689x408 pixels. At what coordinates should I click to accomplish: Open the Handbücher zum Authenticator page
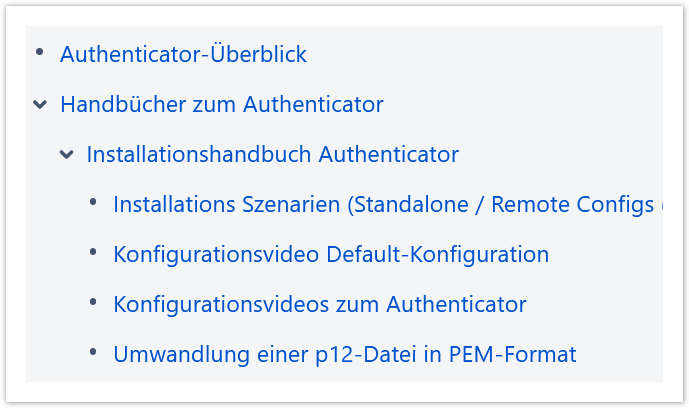click(x=221, y=104)
